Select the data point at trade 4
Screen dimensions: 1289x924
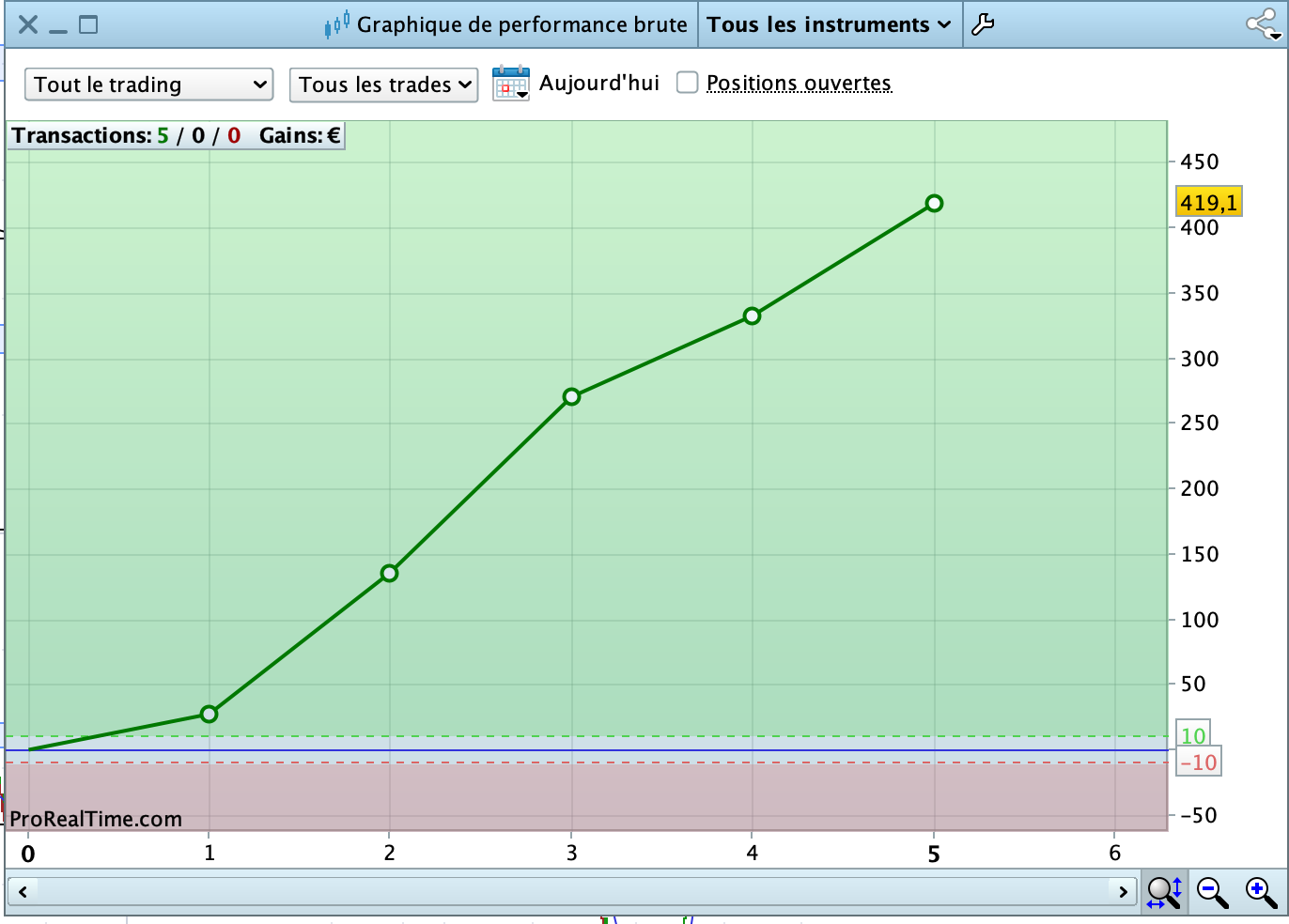(752, 316)
